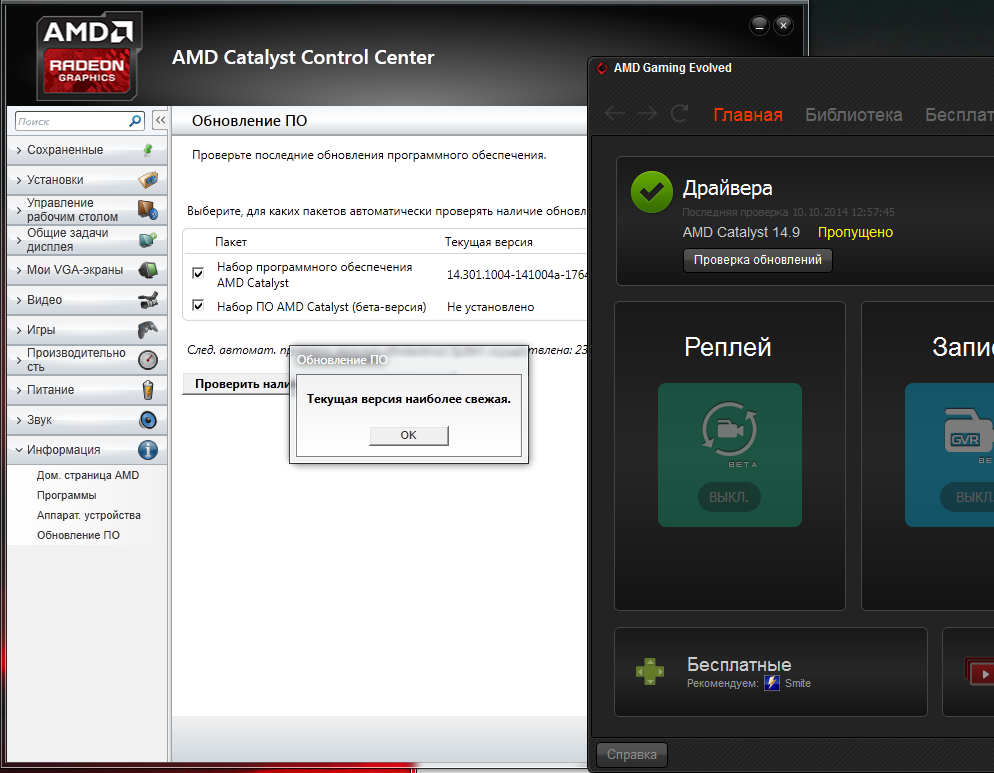Screen dimensions: 994x773
Task: Close the Catalyst Control Center window
Action: pos(784,26)
